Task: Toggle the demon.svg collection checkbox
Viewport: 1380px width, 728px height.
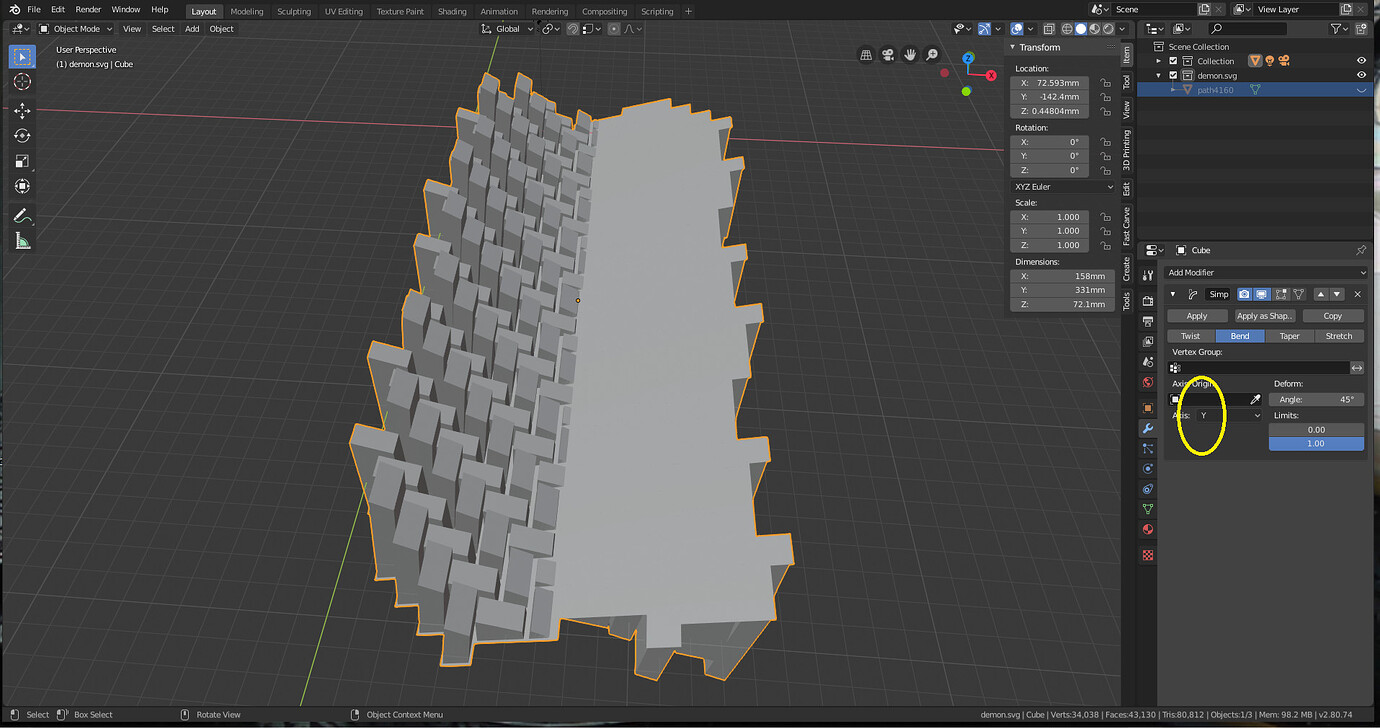Action: (x=1174, y=75)
